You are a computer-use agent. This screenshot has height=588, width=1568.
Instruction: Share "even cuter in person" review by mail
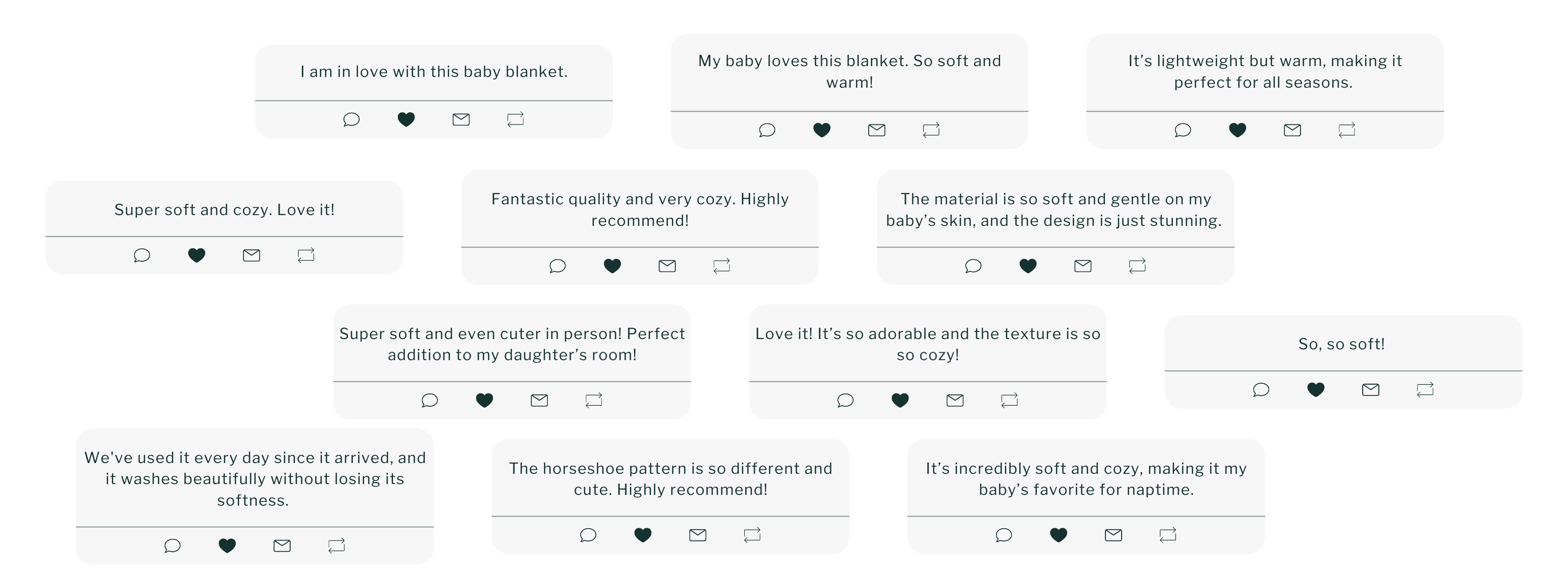[x=539, y=400]
